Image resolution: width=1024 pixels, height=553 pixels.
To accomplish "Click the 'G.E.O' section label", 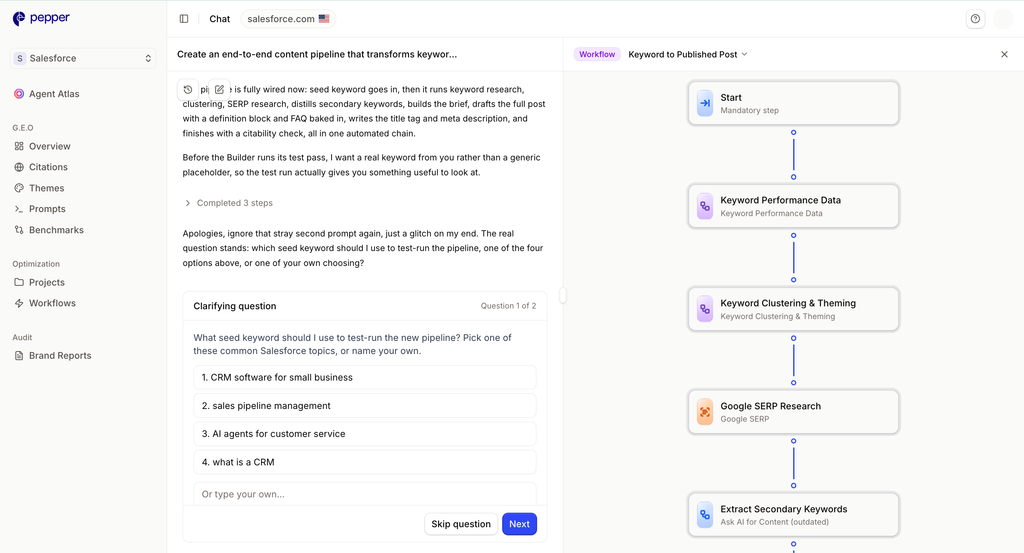I will click(x=23, y=128).
